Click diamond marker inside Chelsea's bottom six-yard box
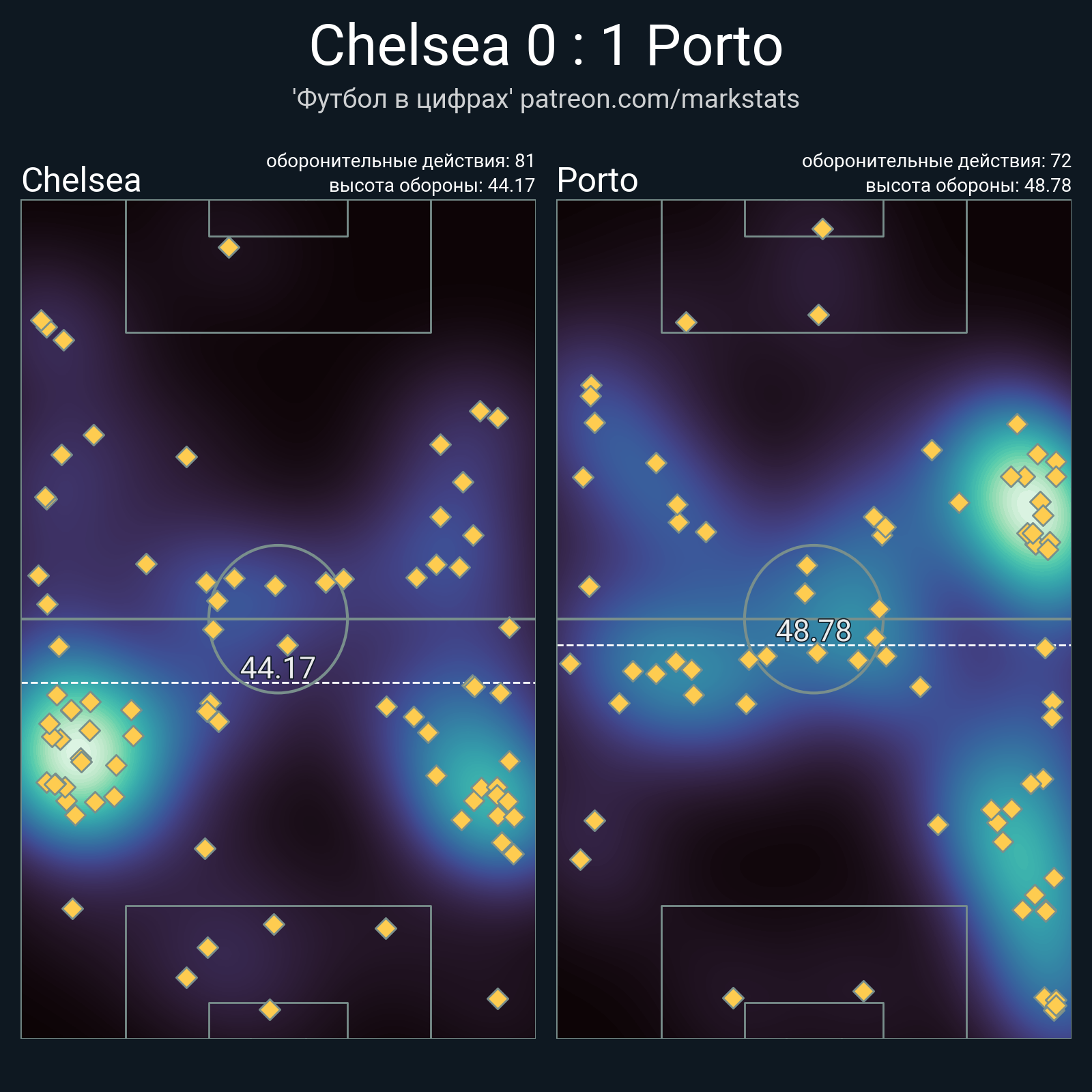1092x1092 pixels. pyautogui.click(x=270, y=1009)
